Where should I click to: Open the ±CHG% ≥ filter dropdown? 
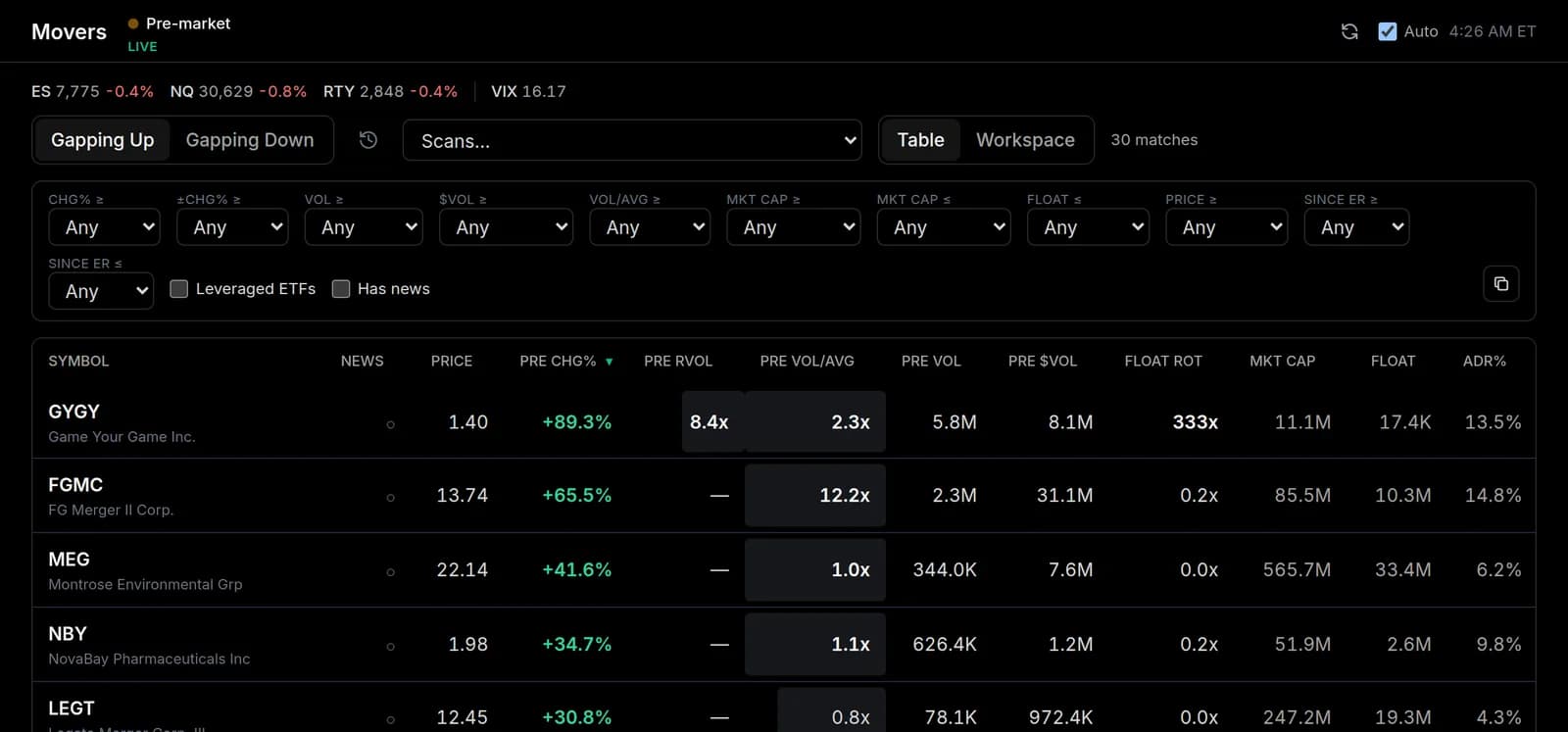(x=232, y=227)
